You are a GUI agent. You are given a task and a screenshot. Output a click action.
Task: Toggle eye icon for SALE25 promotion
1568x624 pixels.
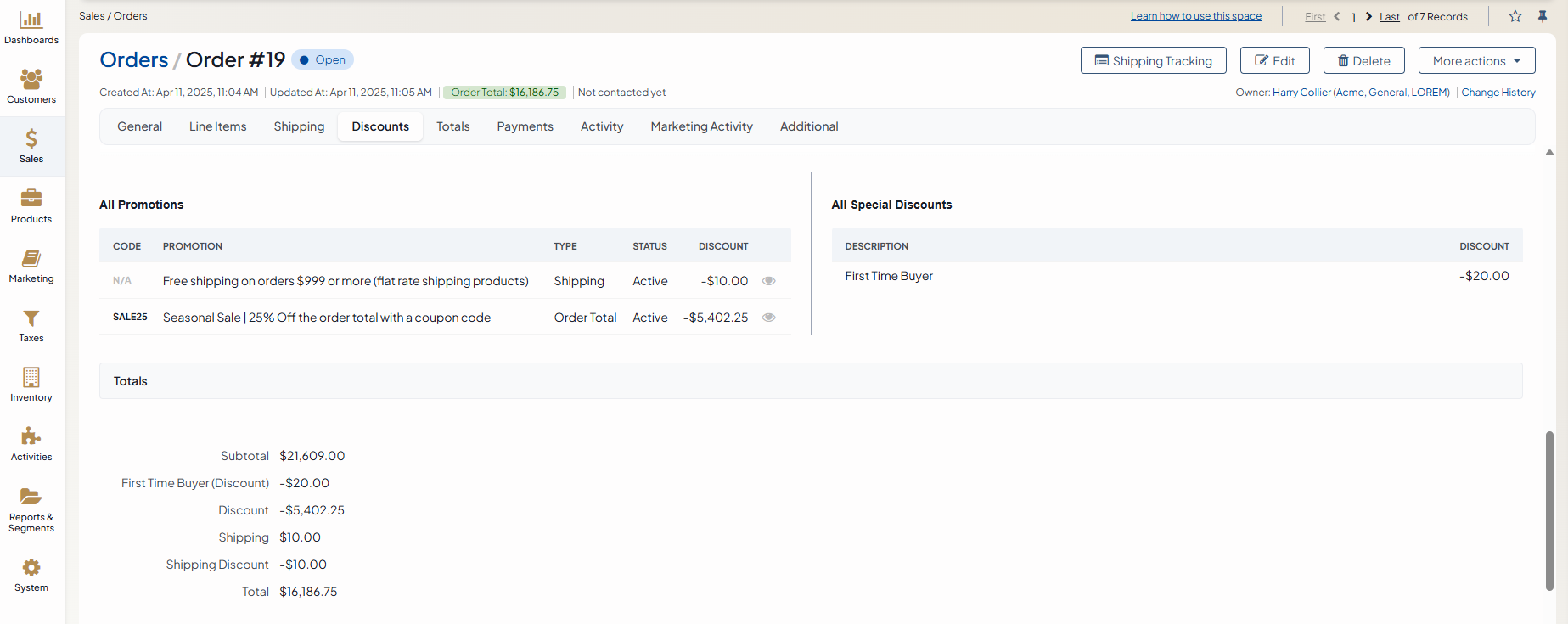[768, 318]
